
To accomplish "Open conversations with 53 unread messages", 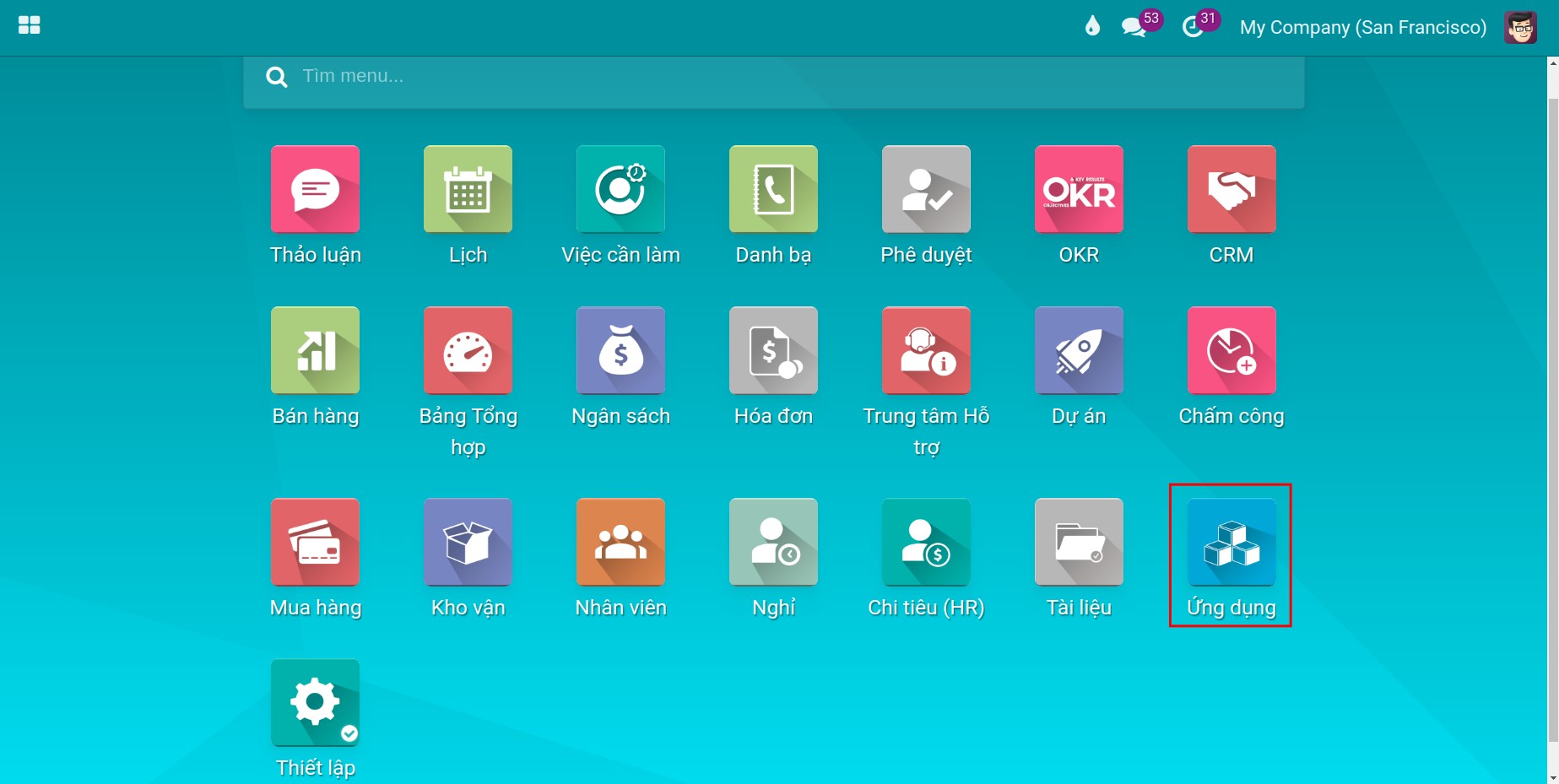I will point(1140,25).
